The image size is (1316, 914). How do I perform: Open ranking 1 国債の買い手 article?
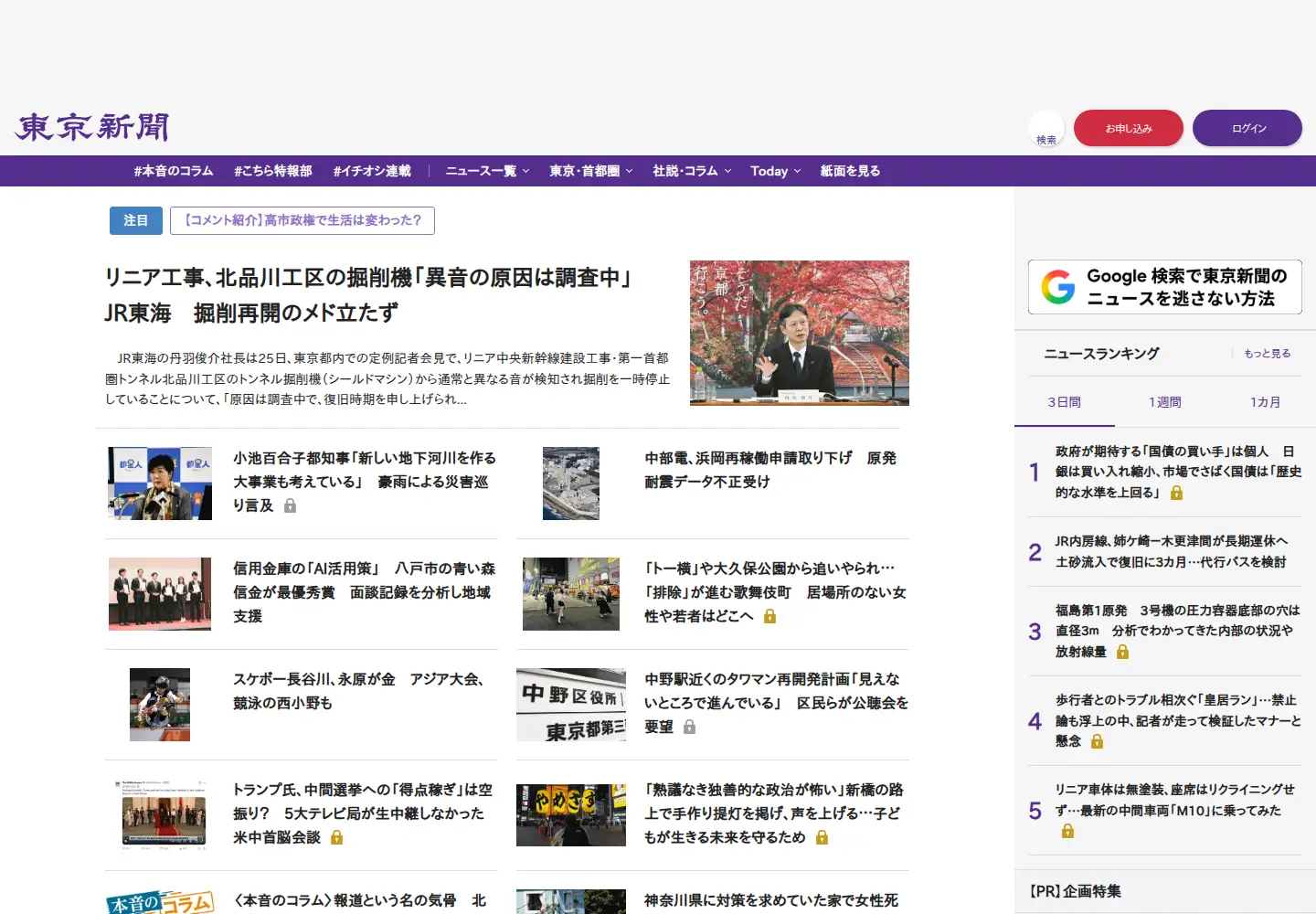click(x=1177, y=472)
